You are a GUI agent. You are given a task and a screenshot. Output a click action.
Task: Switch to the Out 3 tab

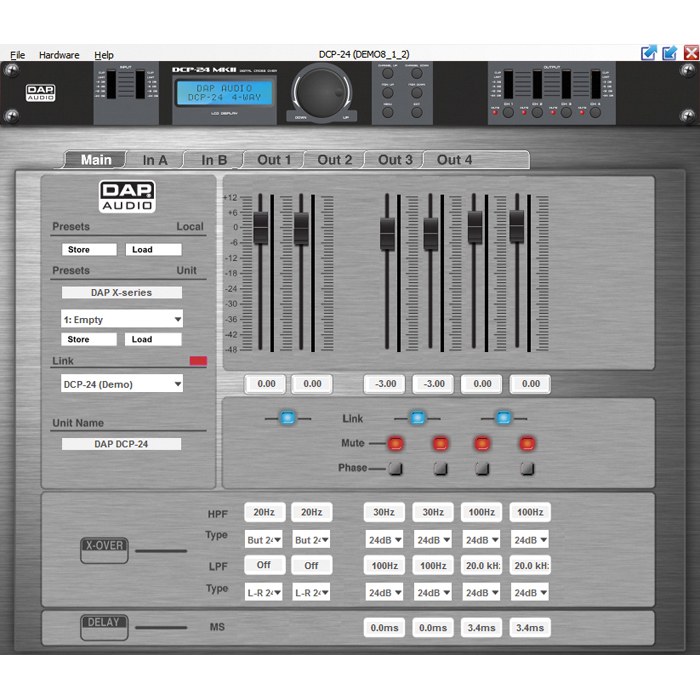coord(395,160)
